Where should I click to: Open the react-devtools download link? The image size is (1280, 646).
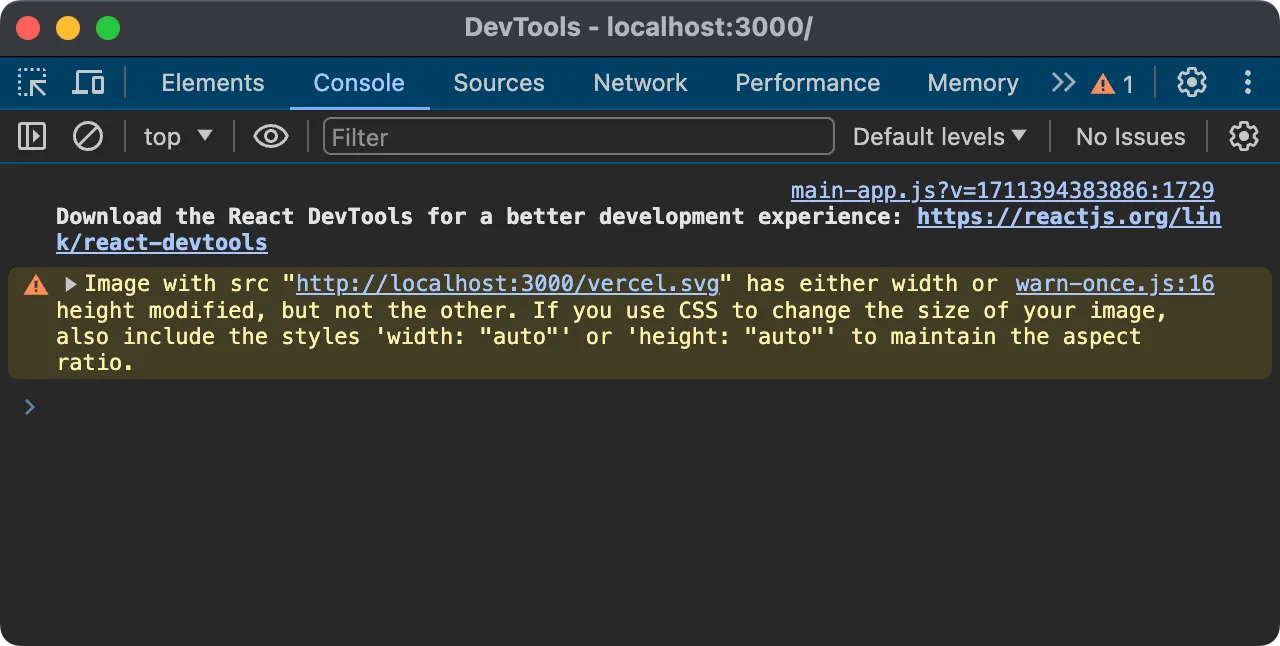[x=1069, y=217]
